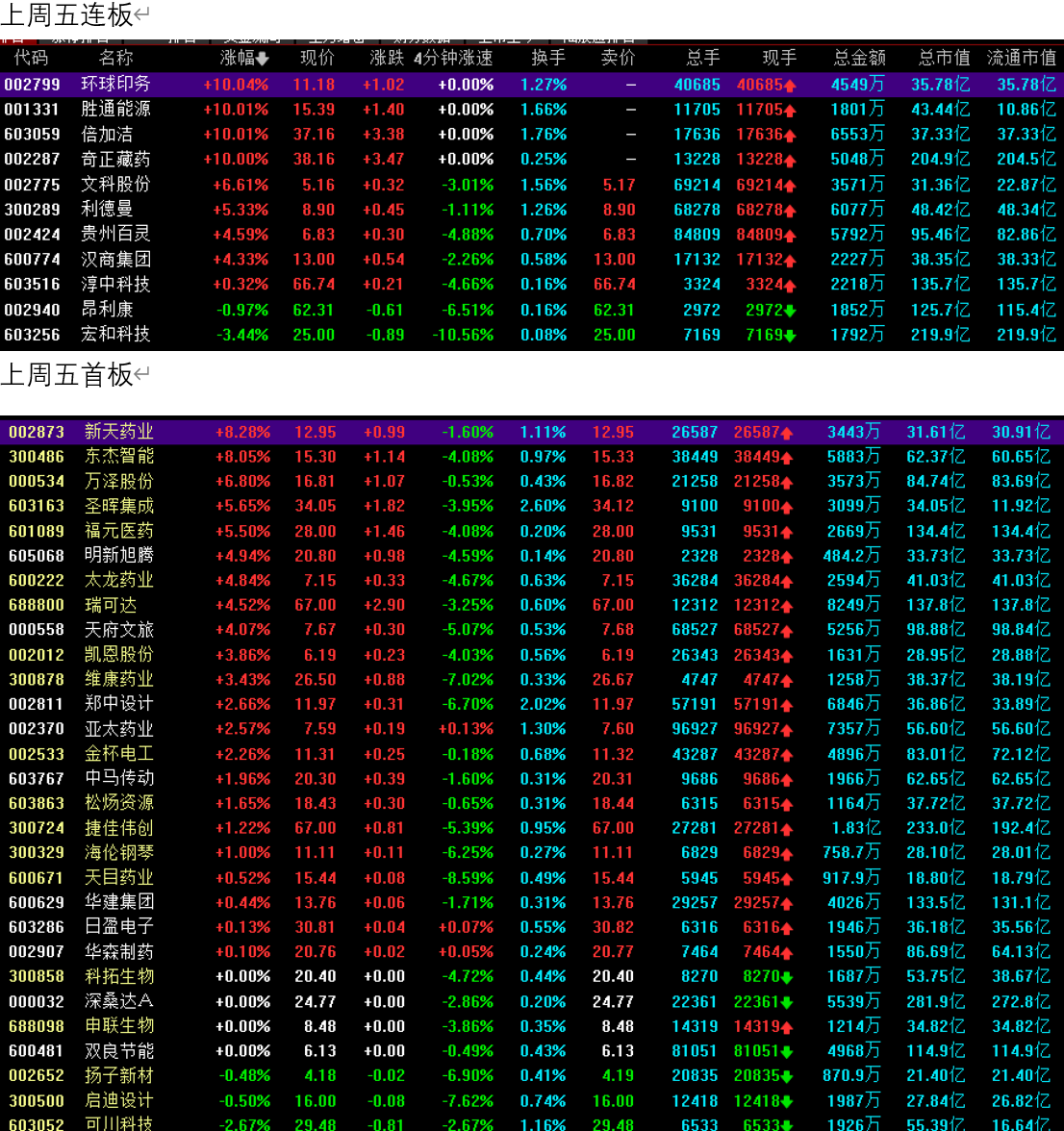Screen dimensions: 1064x1131
Task: Sort by the 现价 column header
Action: [x=317, y=59]
